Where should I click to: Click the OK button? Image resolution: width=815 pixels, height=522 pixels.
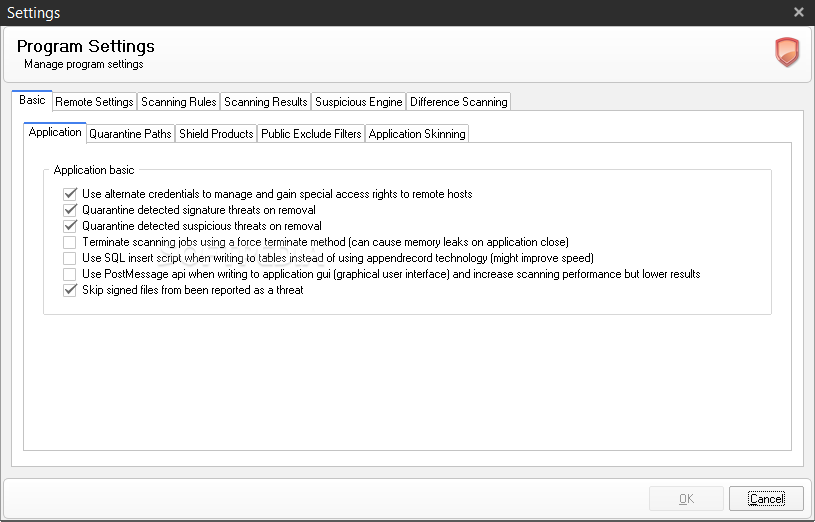[686, 498]
